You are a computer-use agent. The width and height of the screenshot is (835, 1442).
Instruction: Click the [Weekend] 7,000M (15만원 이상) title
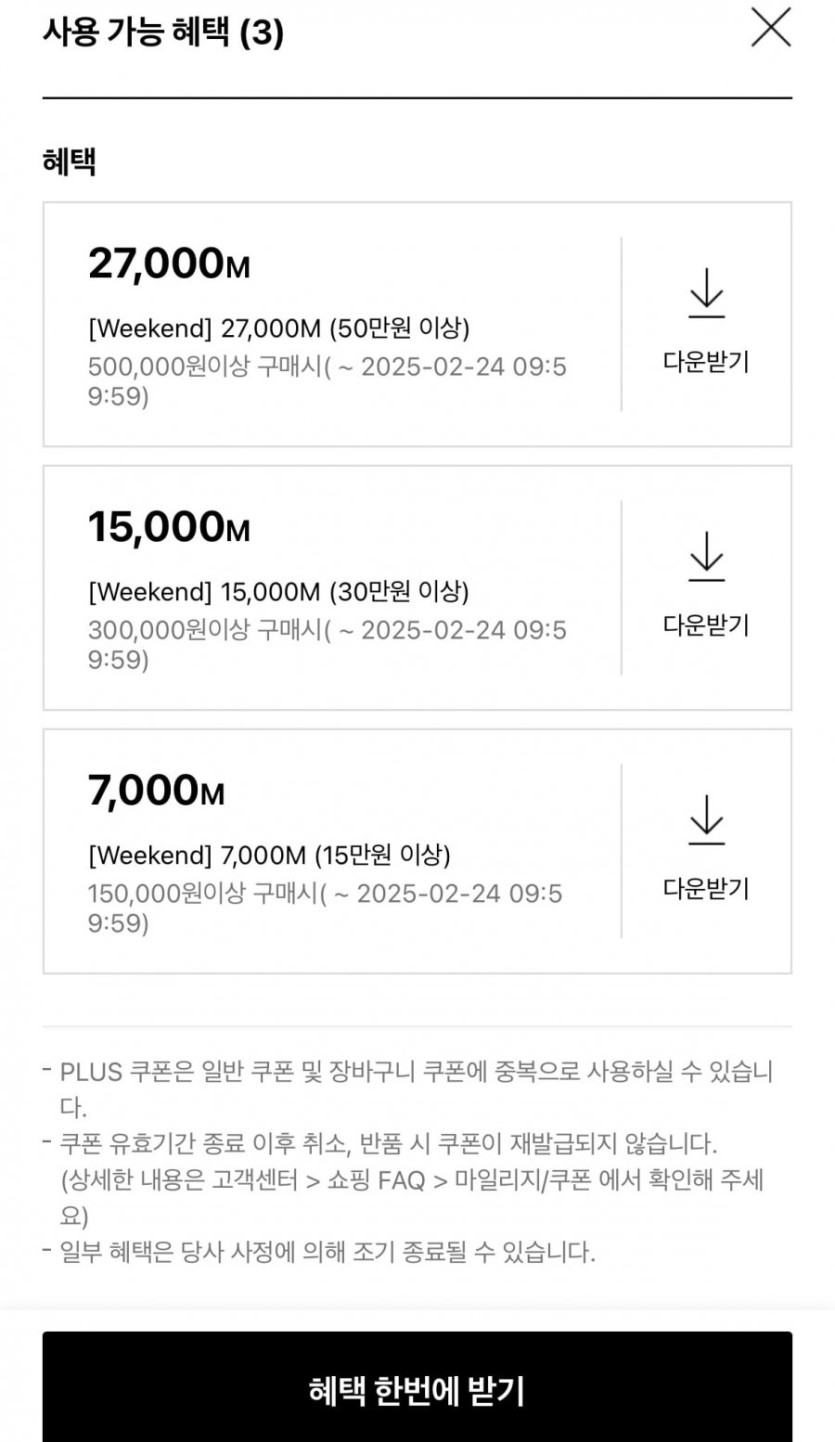[269, 855]
